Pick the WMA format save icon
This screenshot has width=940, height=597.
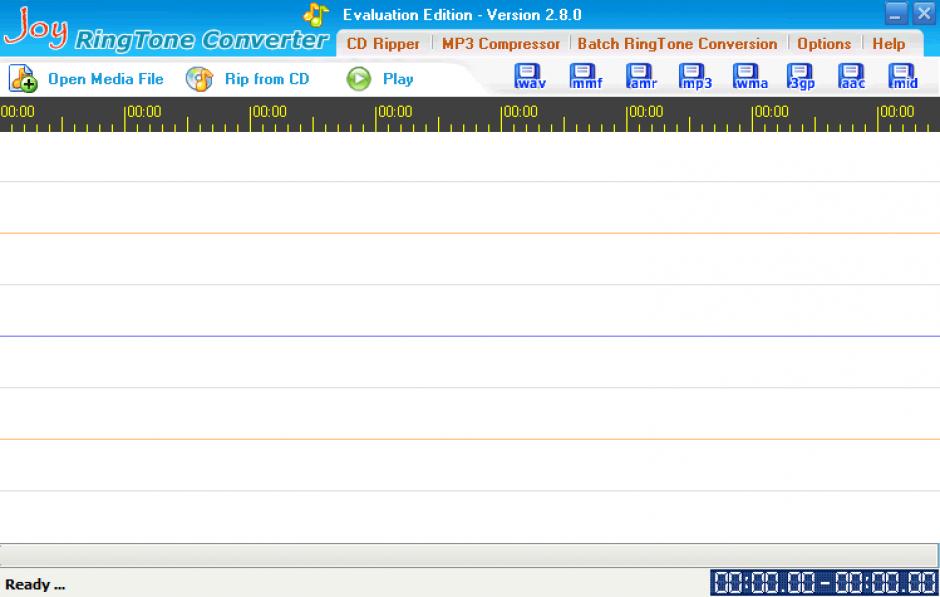pos(748,77)
